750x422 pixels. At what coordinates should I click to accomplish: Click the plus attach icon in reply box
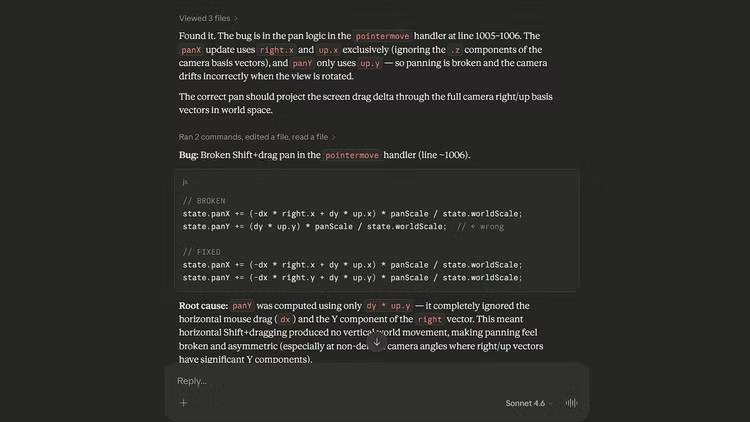[x=183, y=403]
